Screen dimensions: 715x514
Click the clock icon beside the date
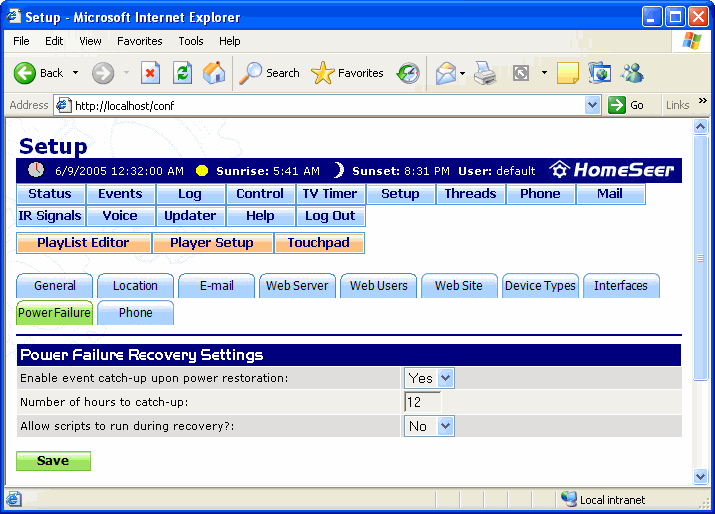coord(36,170)
